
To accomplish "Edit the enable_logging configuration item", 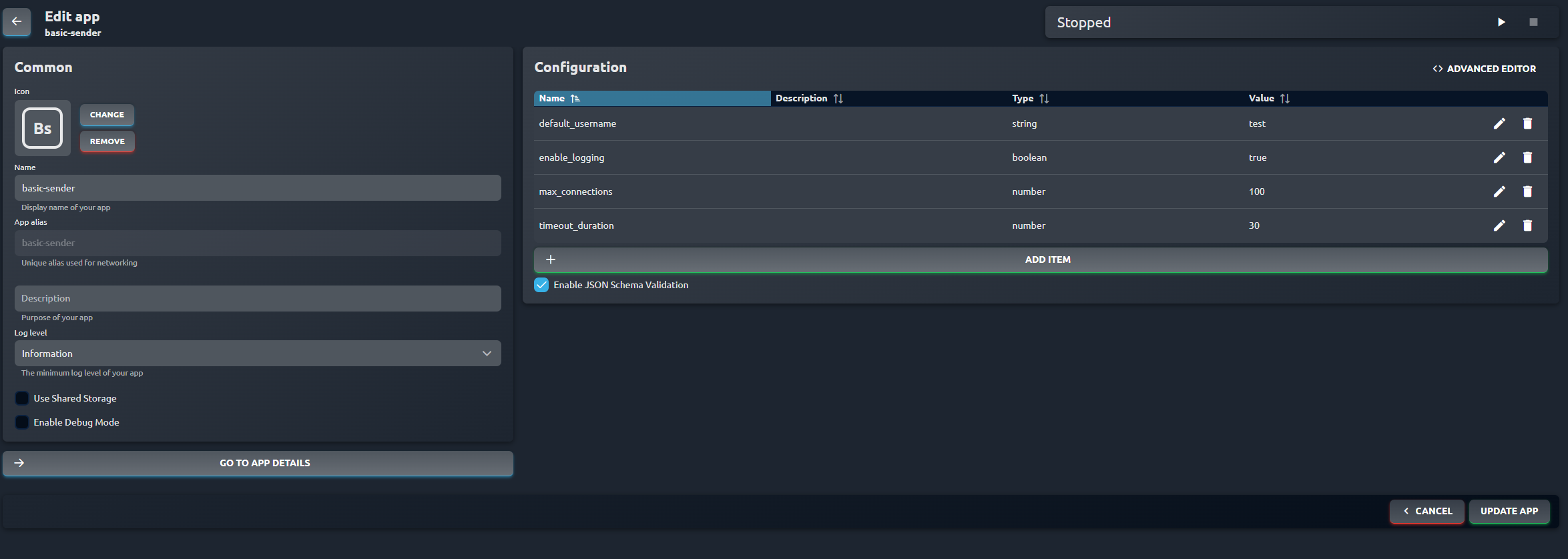I will pyautogui.click(x=1499, y=157).
